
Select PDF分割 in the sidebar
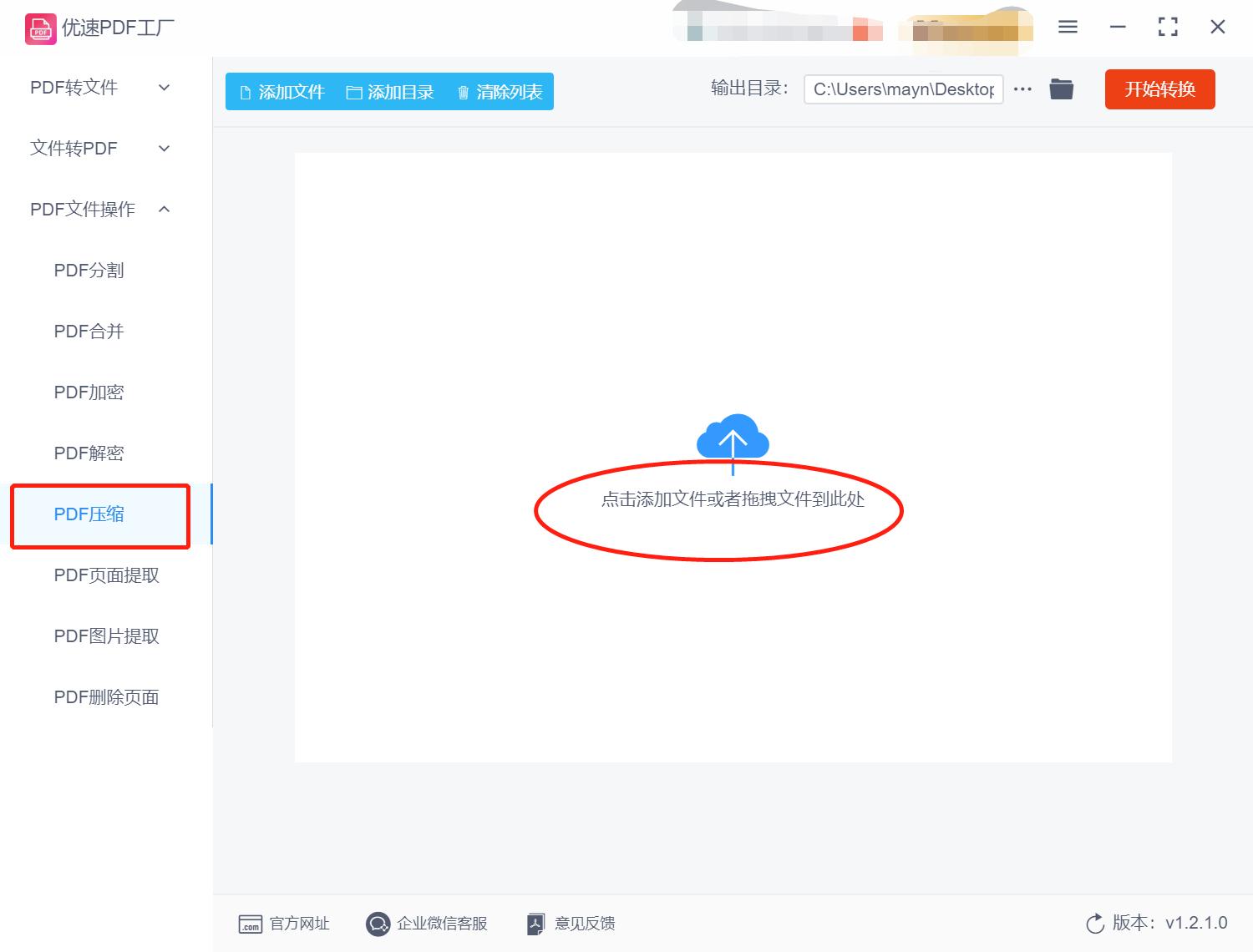[89, 270]
